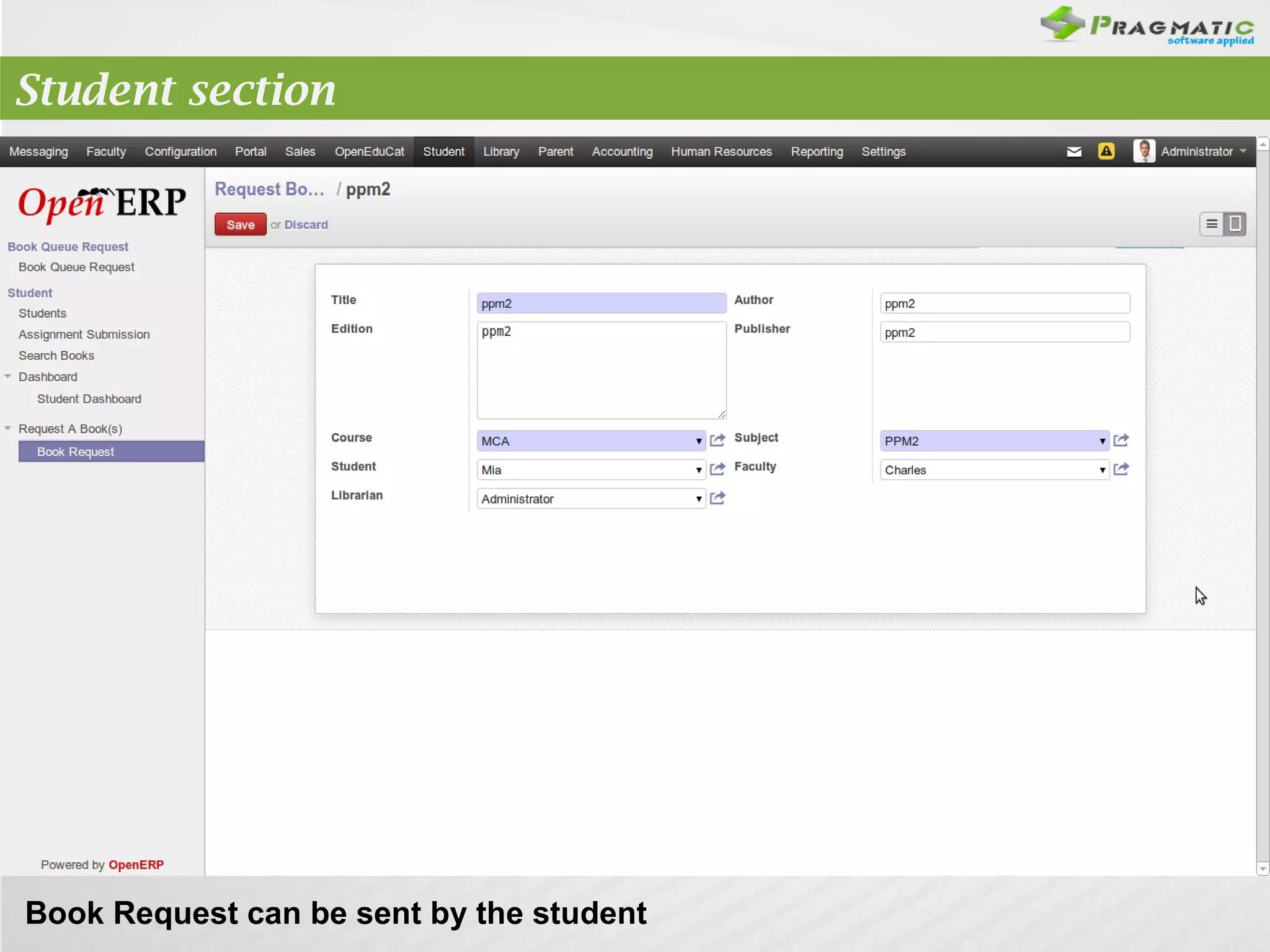The height and width of the screenshot is (952, 1270).
Task: Click the Title input field
Action: (602, 304)
